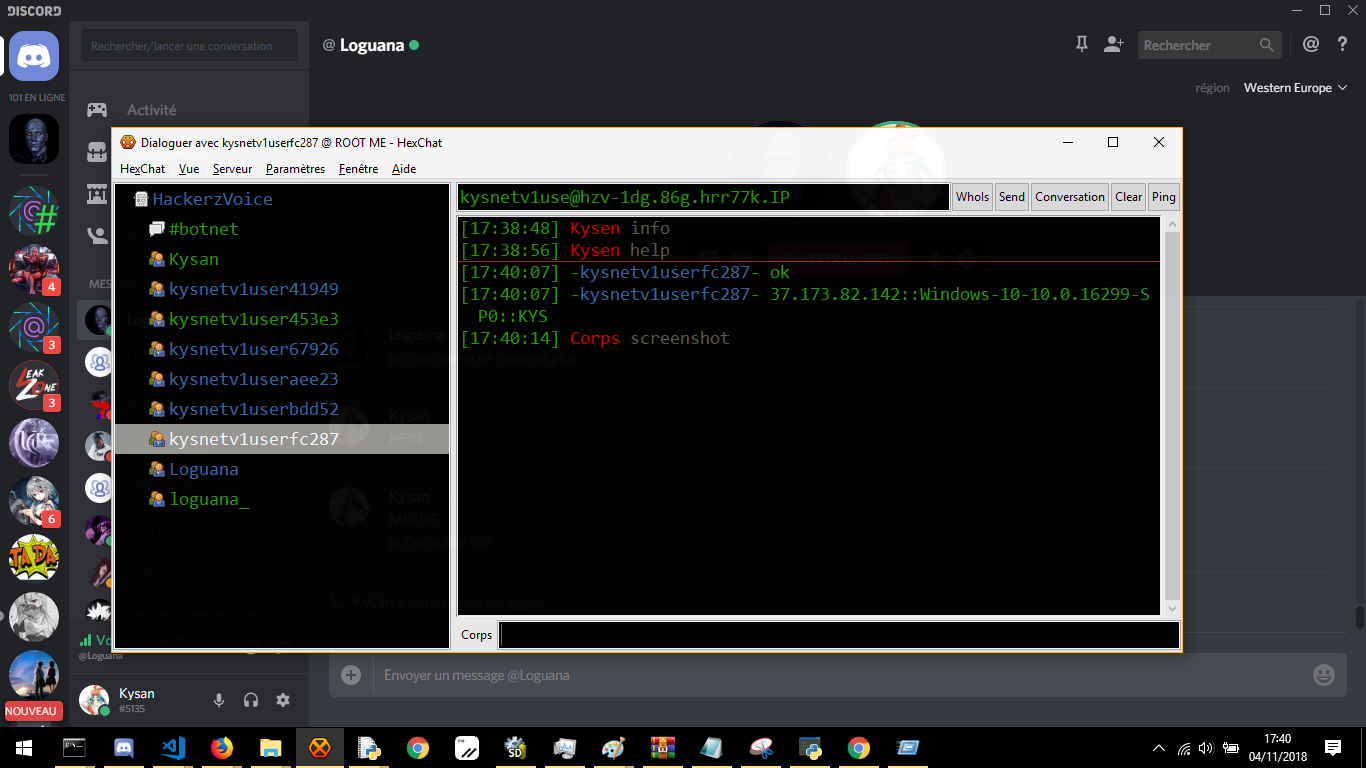This screenshot has height=768, width=1366.
Task: Open File Explorer from taskbar
Action: point(270,747)
